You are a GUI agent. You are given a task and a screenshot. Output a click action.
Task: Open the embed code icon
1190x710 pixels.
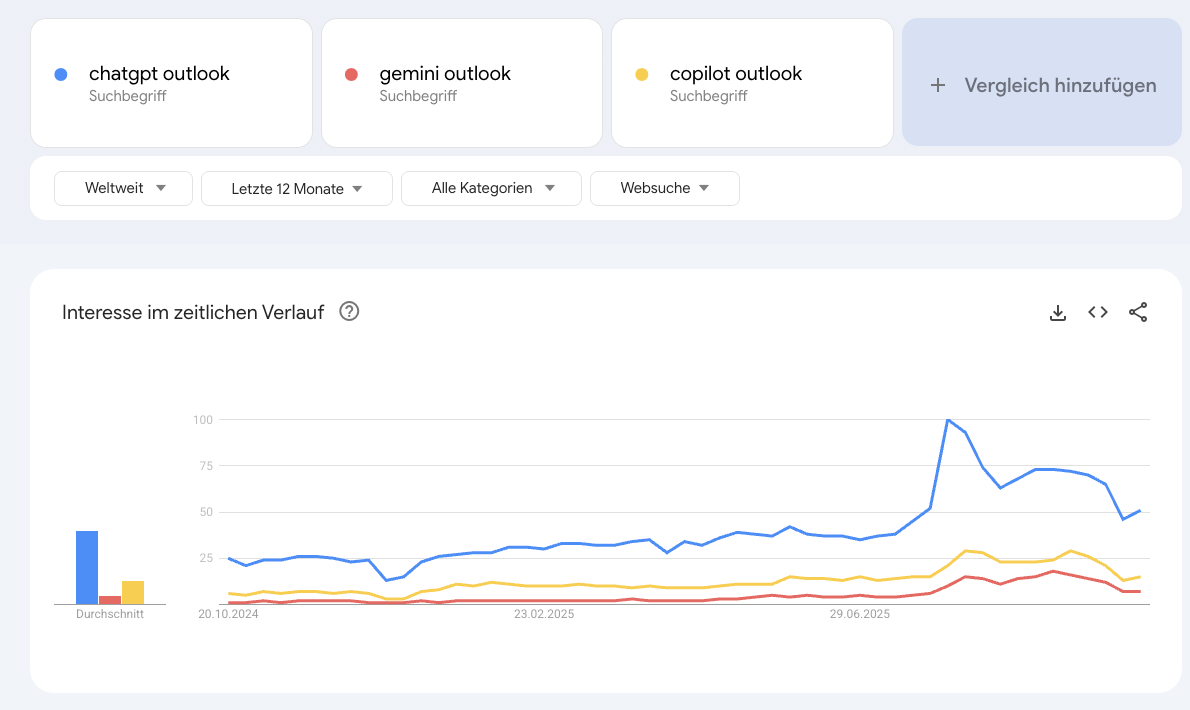point(1098,312)
